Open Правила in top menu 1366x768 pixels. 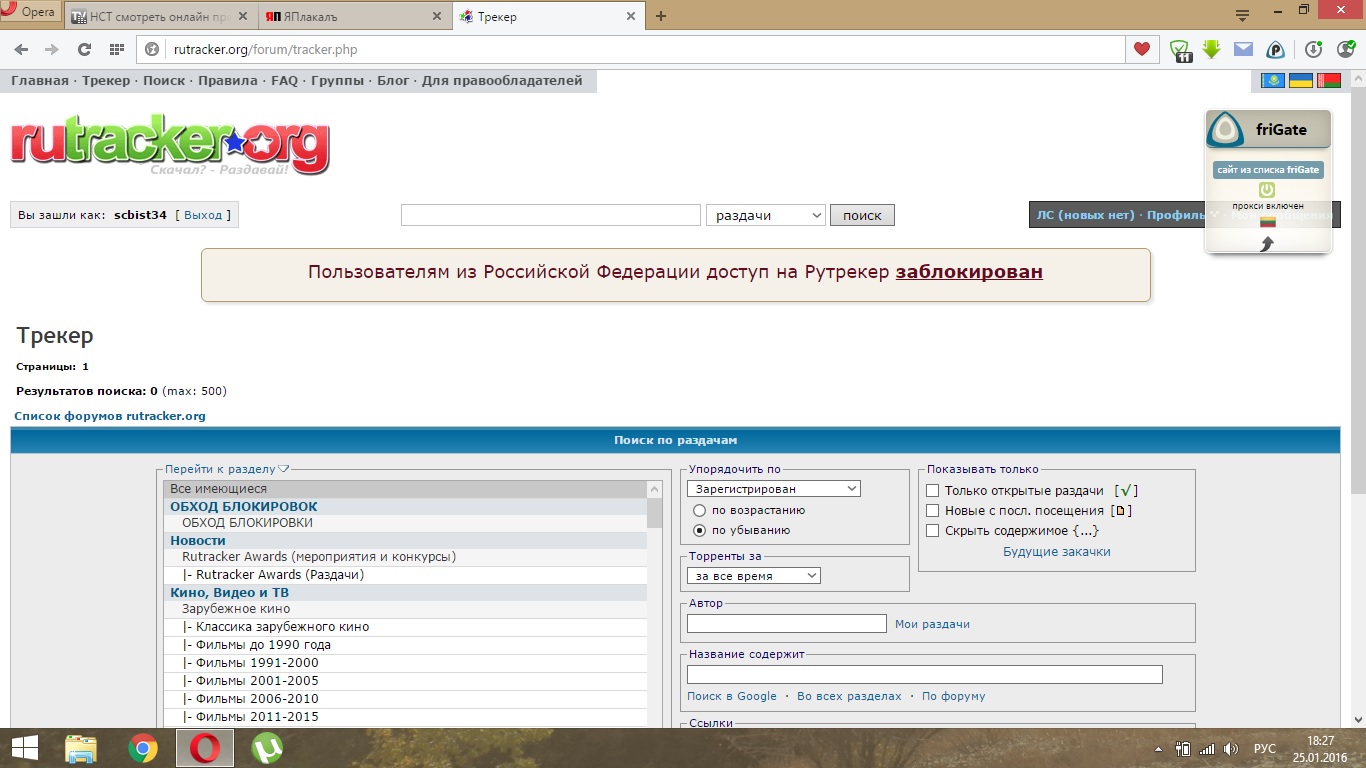tap(227, 80)
